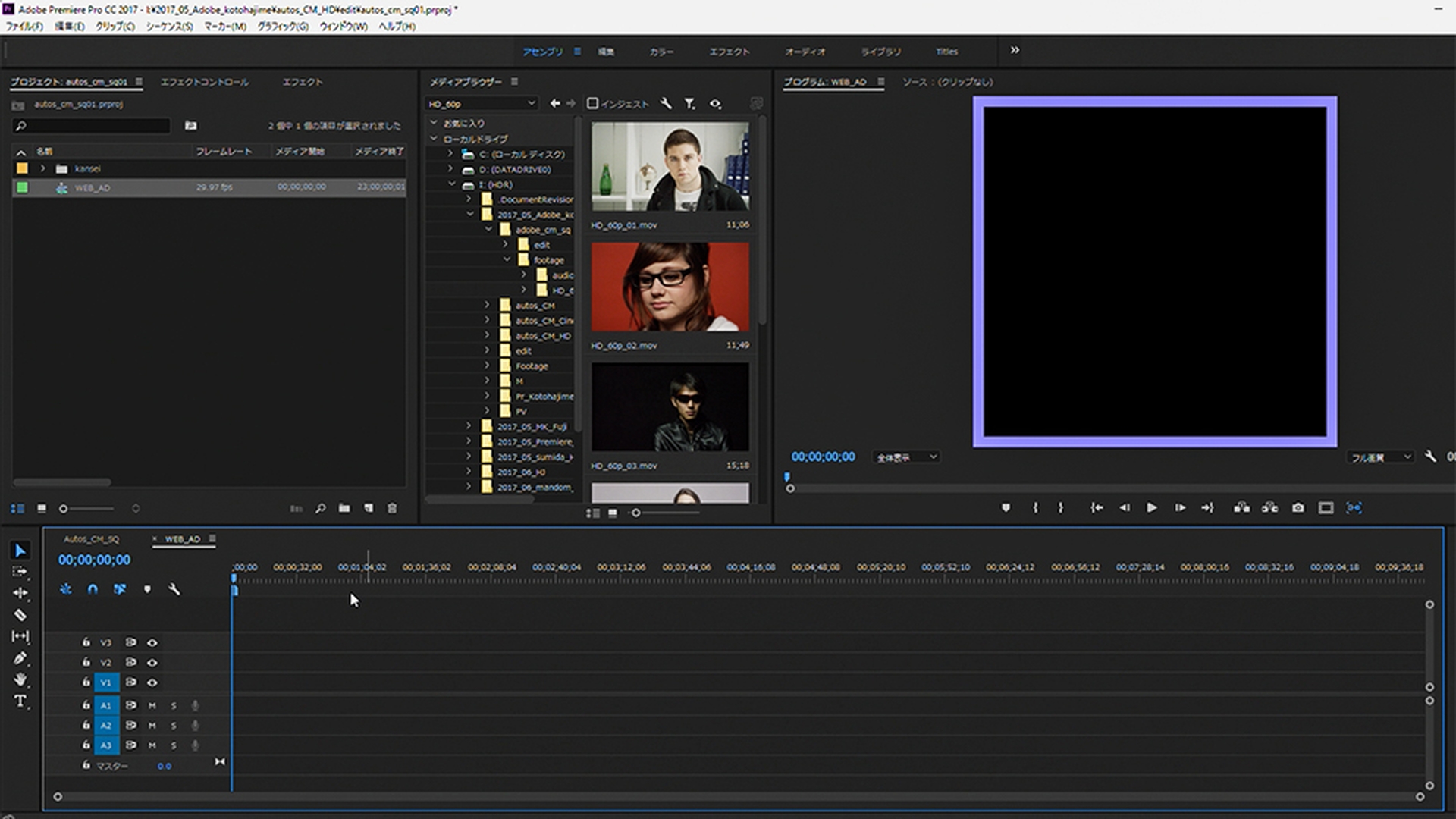Viewport: 1456px width, 819px height.
Task: Click the Add Marker icon in the timeline
Action: pos(147,589)
